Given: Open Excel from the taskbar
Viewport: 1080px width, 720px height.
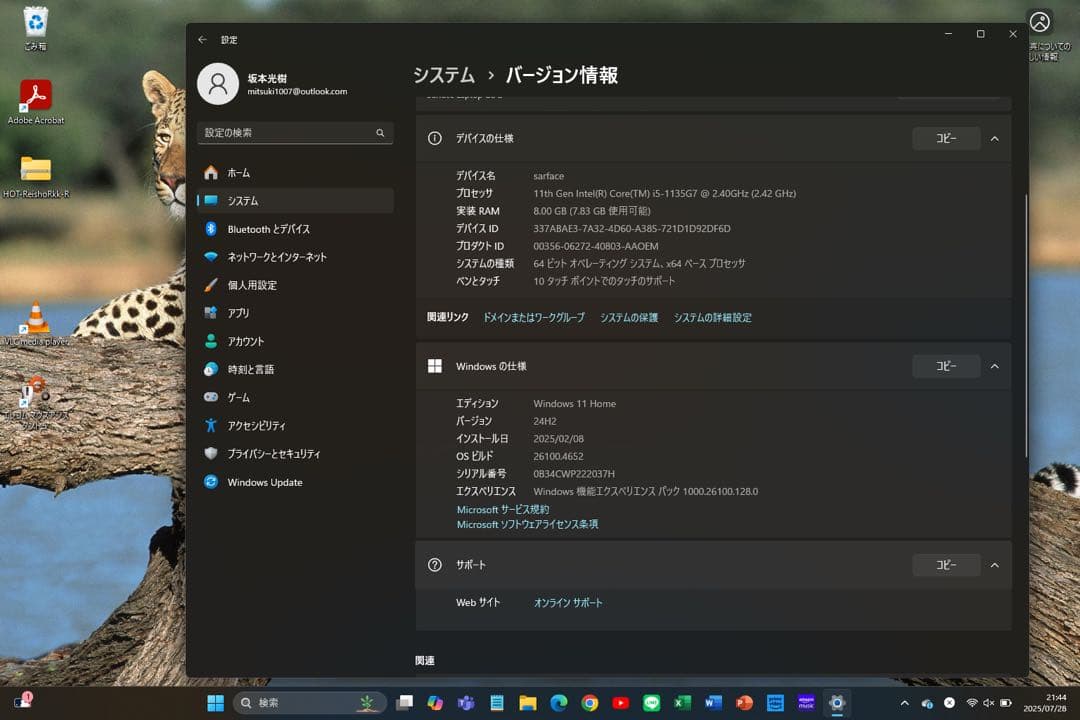Looking at the screenshot, I should (681, 703).
